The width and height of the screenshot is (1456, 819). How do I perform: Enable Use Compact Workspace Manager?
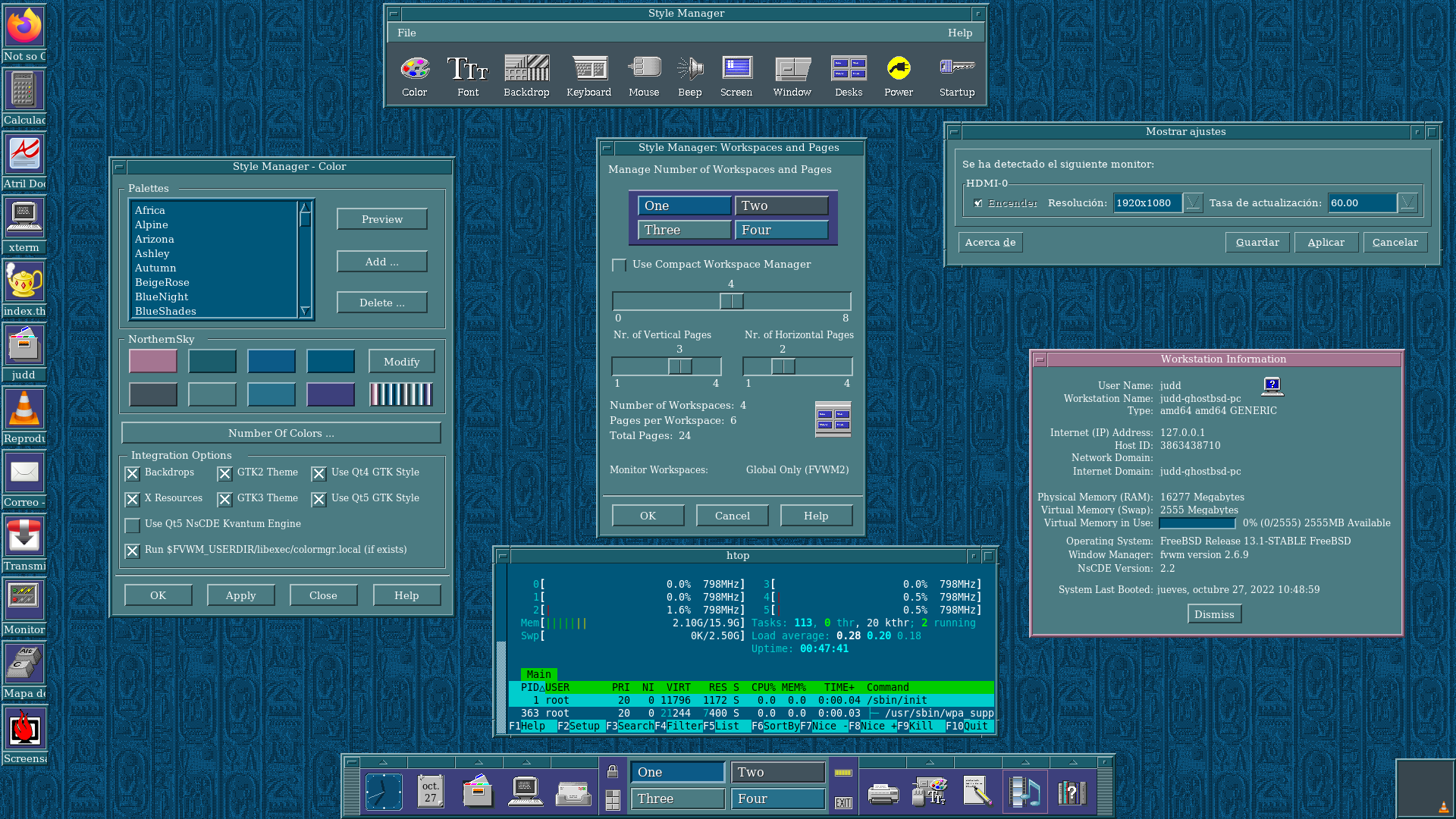620,265
